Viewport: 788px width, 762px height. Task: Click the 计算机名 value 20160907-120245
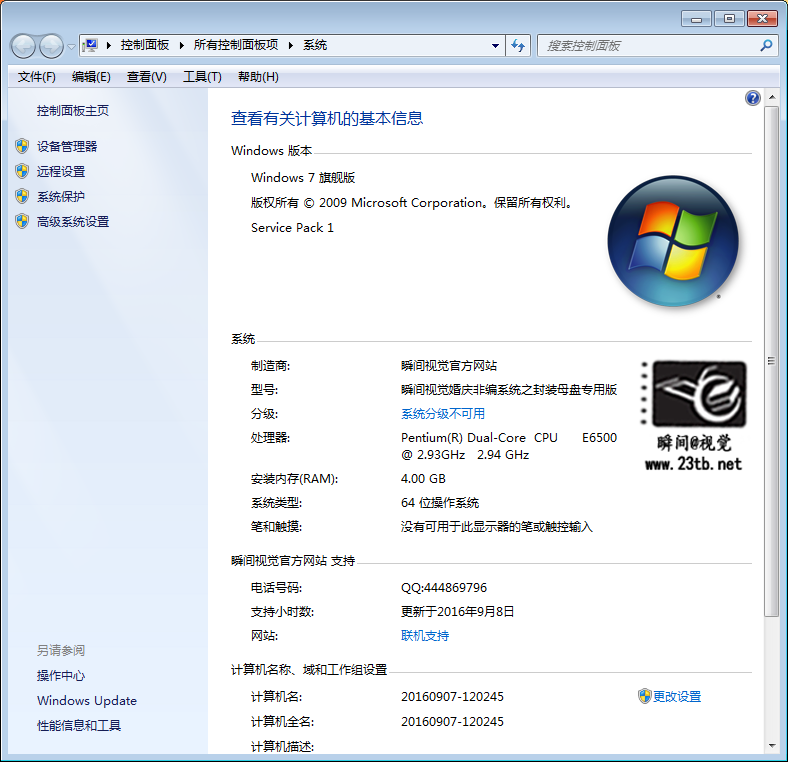tap(452, 697)
